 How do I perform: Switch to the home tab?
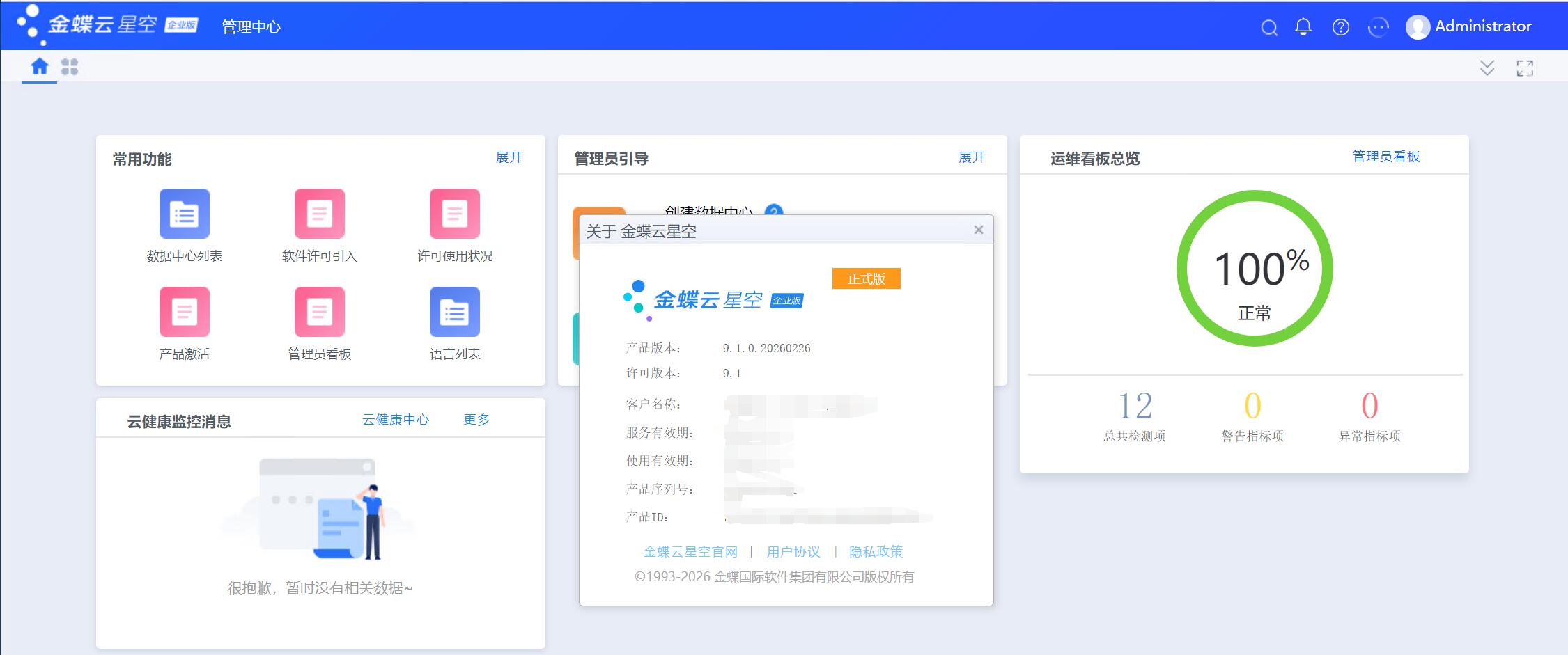coord(40,67)
